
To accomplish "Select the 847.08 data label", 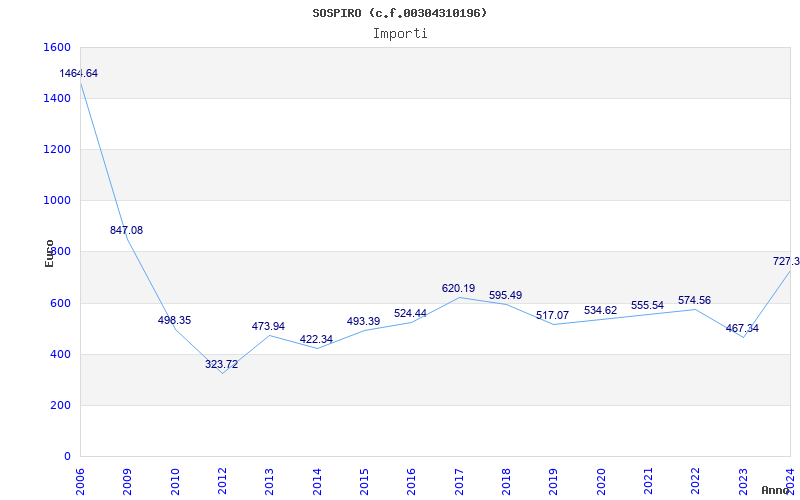I will tap(127, 230).
